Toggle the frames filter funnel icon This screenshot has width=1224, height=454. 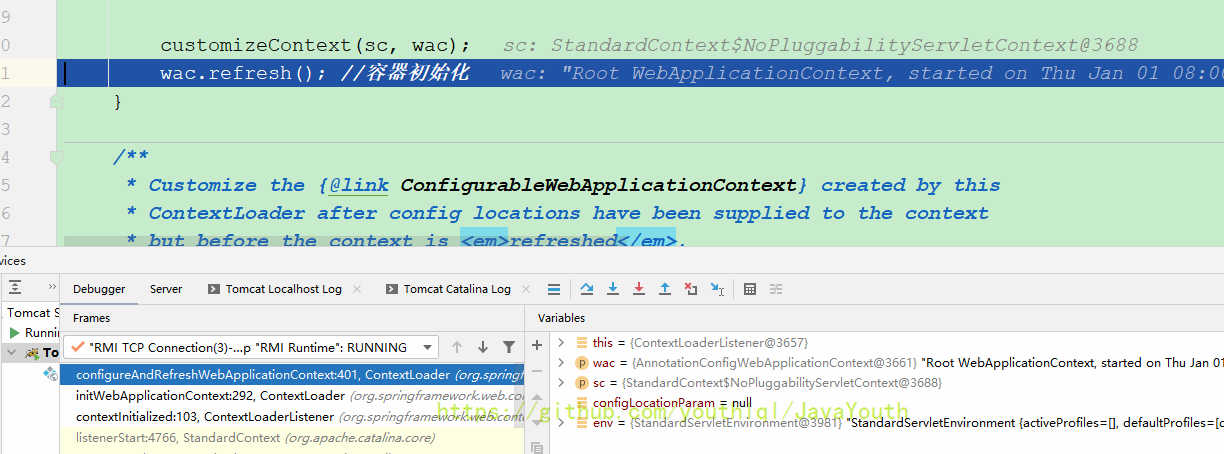[509, 347]
